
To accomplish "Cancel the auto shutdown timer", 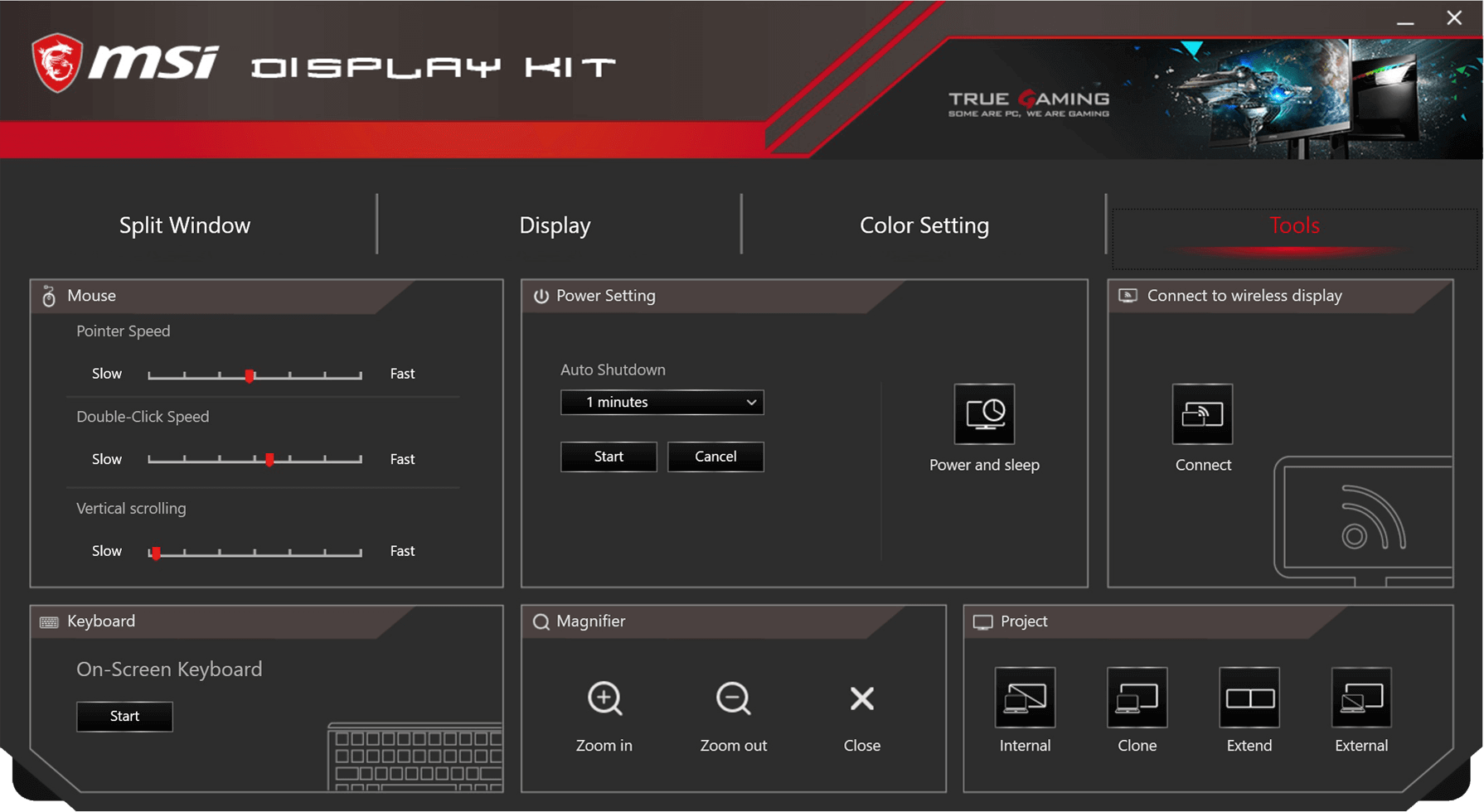I will 715,457.
